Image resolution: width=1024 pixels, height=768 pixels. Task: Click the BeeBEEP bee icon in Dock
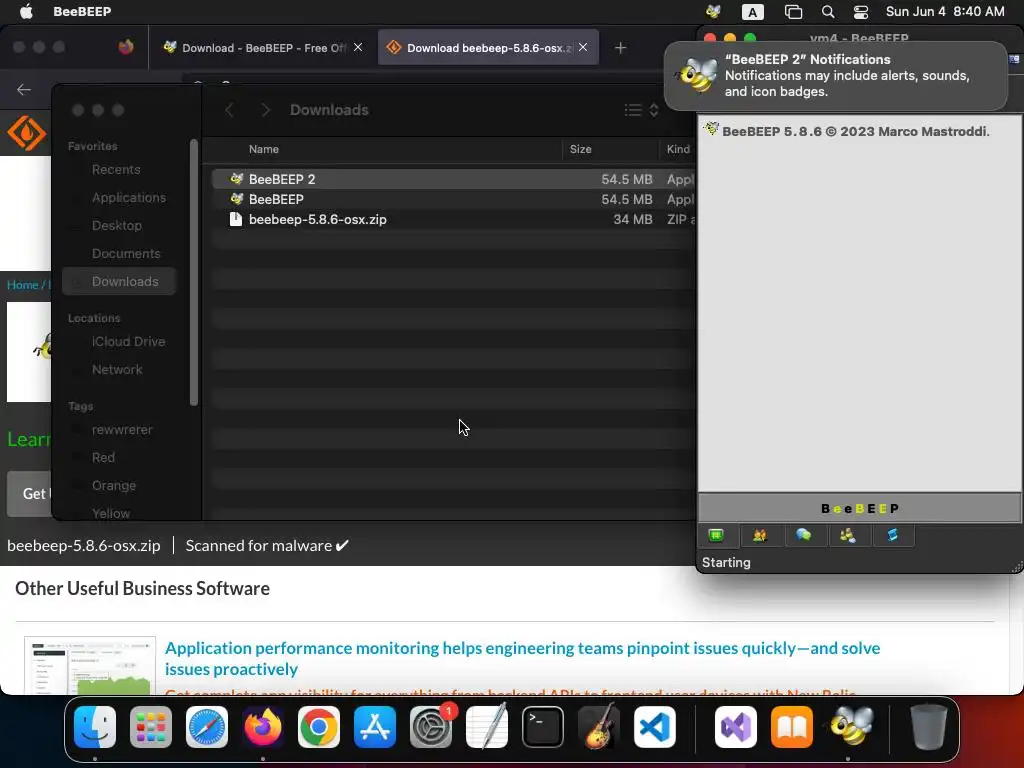851,726
